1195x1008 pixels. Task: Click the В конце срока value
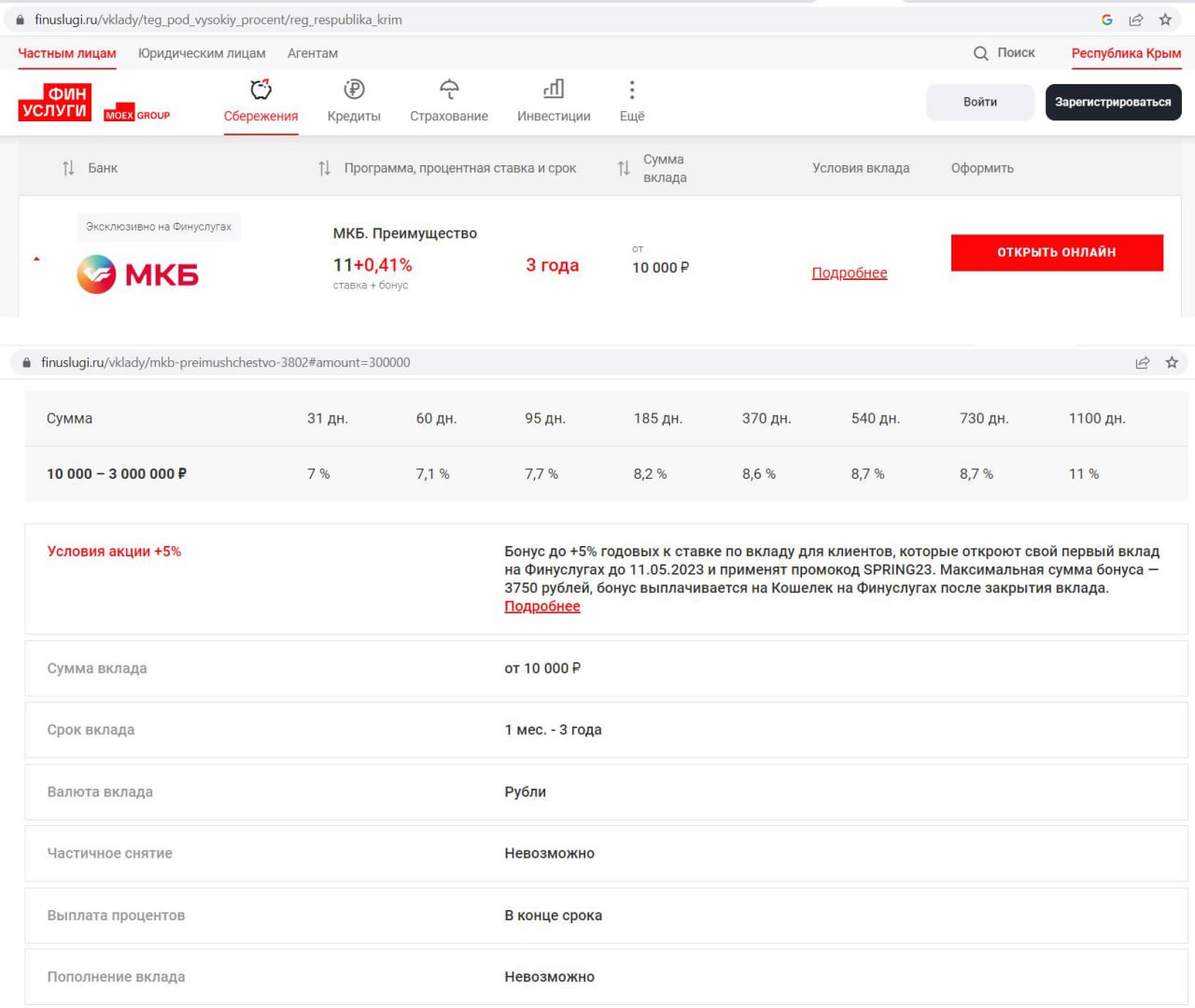pyautogui.click(x=554, y=916)
